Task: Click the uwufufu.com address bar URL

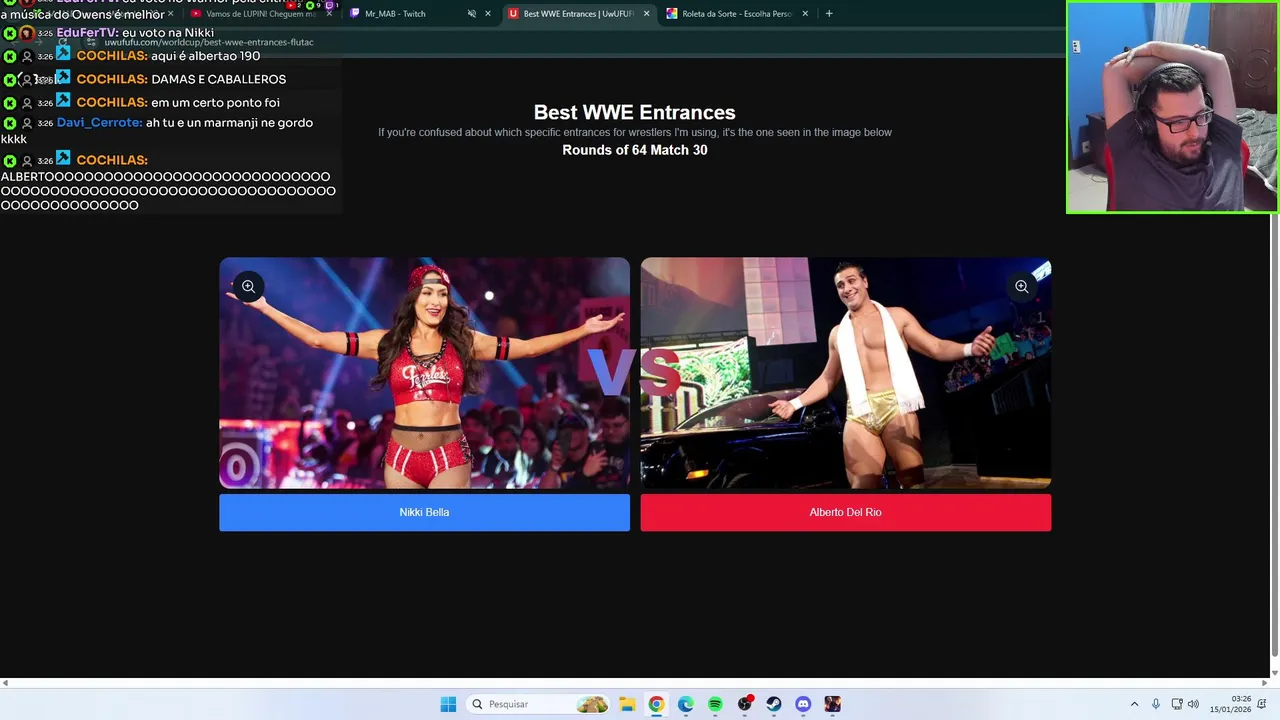Action: click(209, 43)
